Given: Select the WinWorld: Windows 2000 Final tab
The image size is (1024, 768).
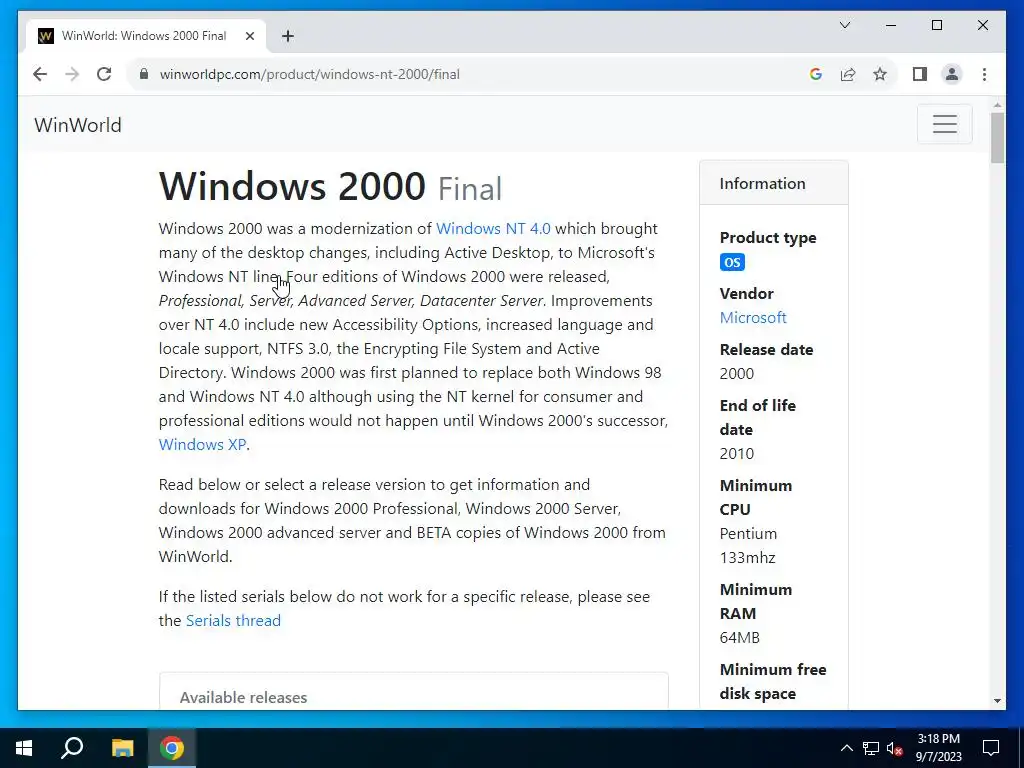Looking at the screenshot, I should [x=145, y=36].
